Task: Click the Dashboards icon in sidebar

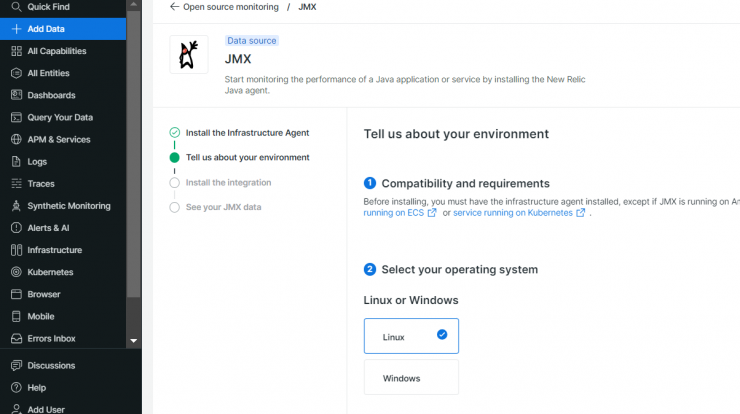Action: [16, 95]
